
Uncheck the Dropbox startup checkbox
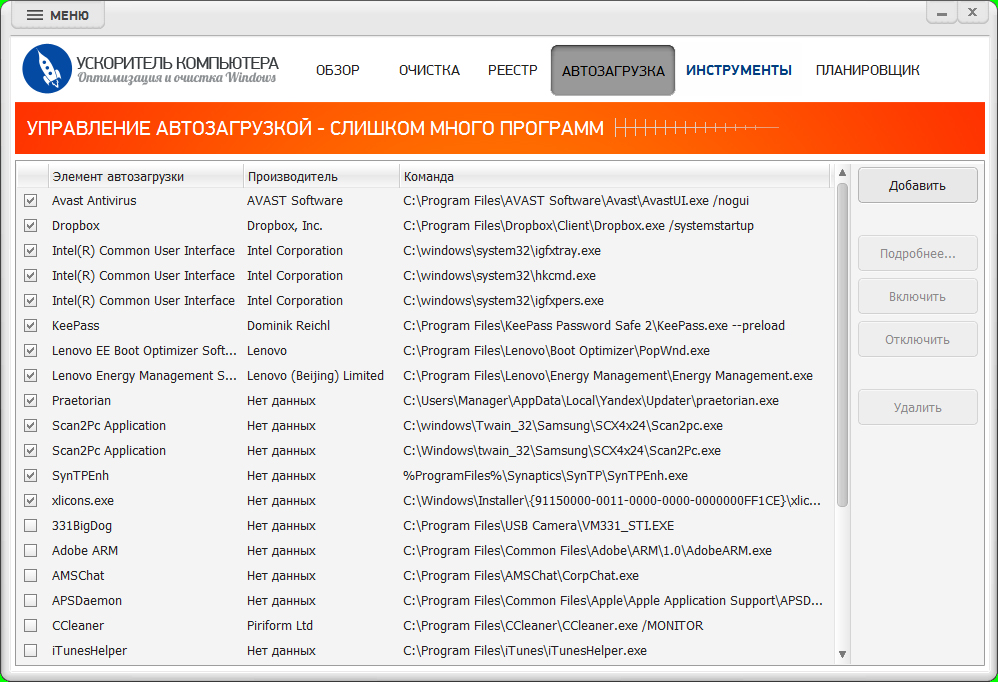31,225
